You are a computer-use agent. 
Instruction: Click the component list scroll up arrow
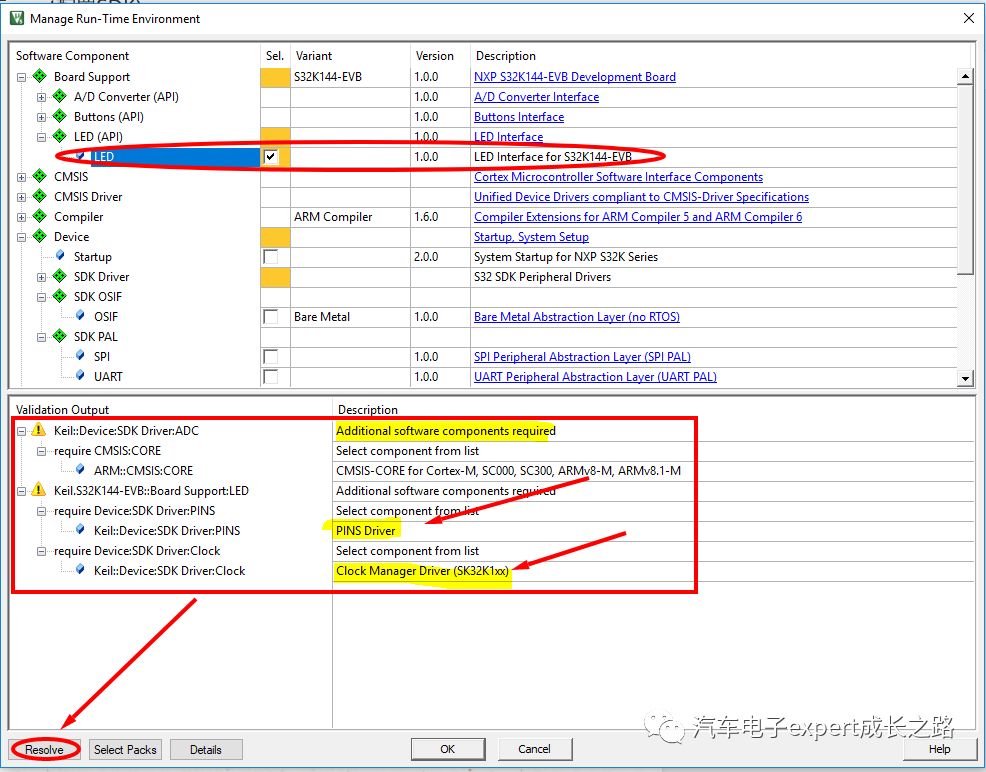point(965,77)
